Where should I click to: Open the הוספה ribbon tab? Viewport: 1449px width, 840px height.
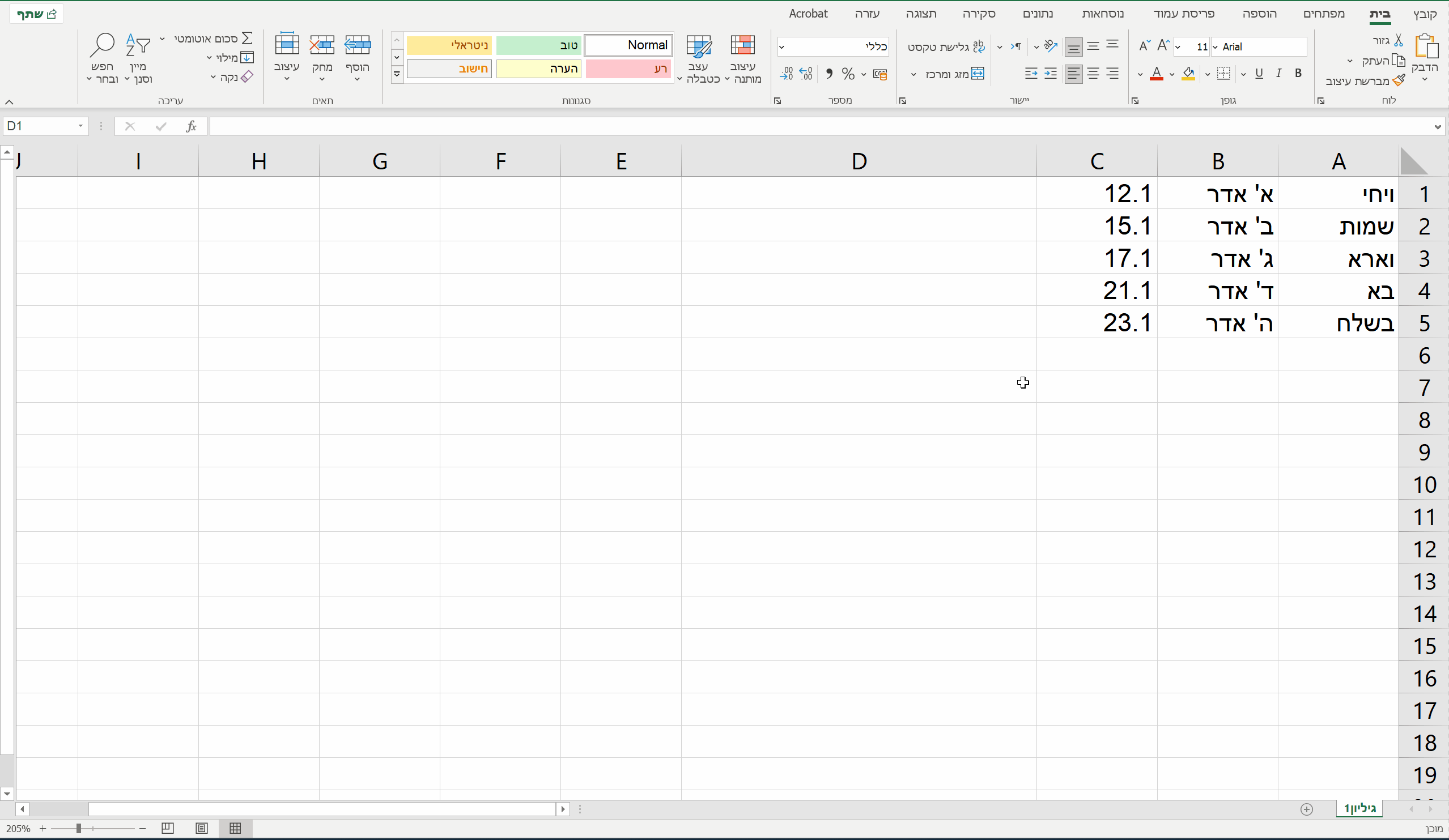1259,14
